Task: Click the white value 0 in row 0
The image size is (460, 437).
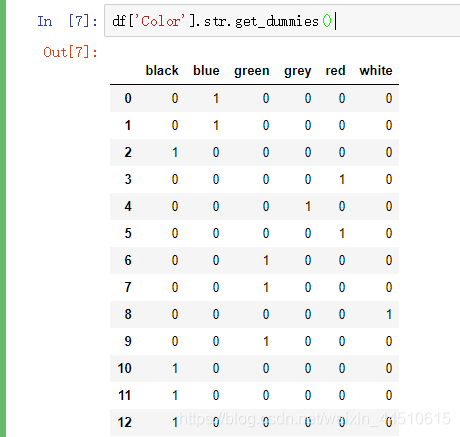Action: pos(389,98)
